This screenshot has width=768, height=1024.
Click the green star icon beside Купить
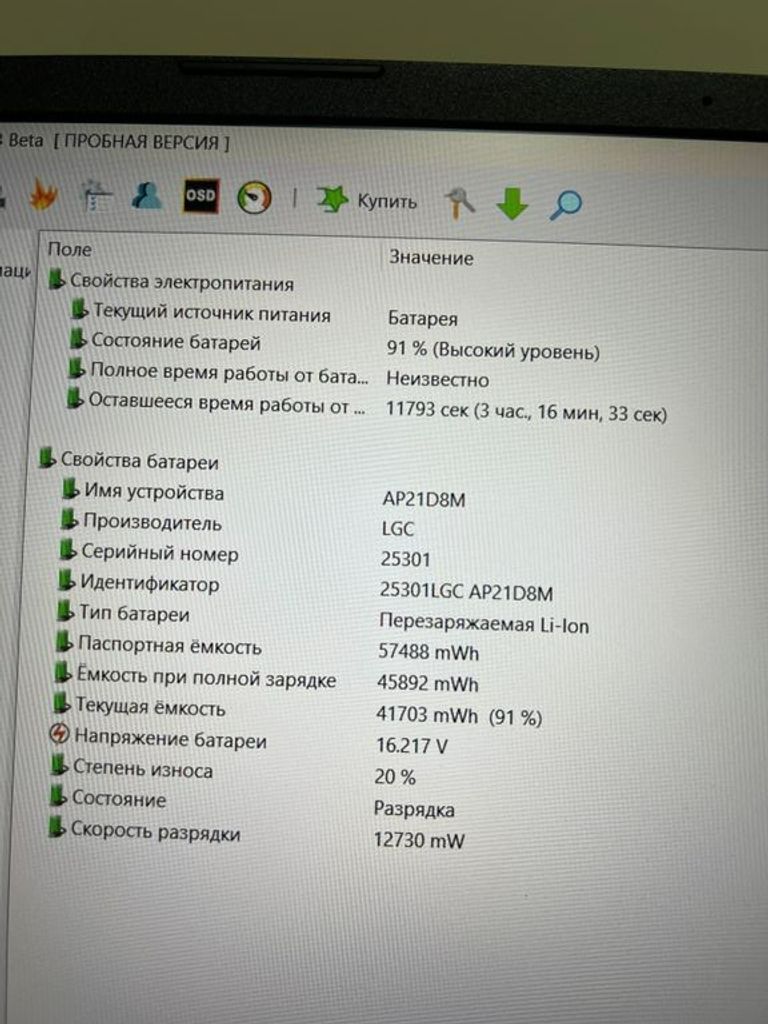pyautogui.click(x=332, y=199)
